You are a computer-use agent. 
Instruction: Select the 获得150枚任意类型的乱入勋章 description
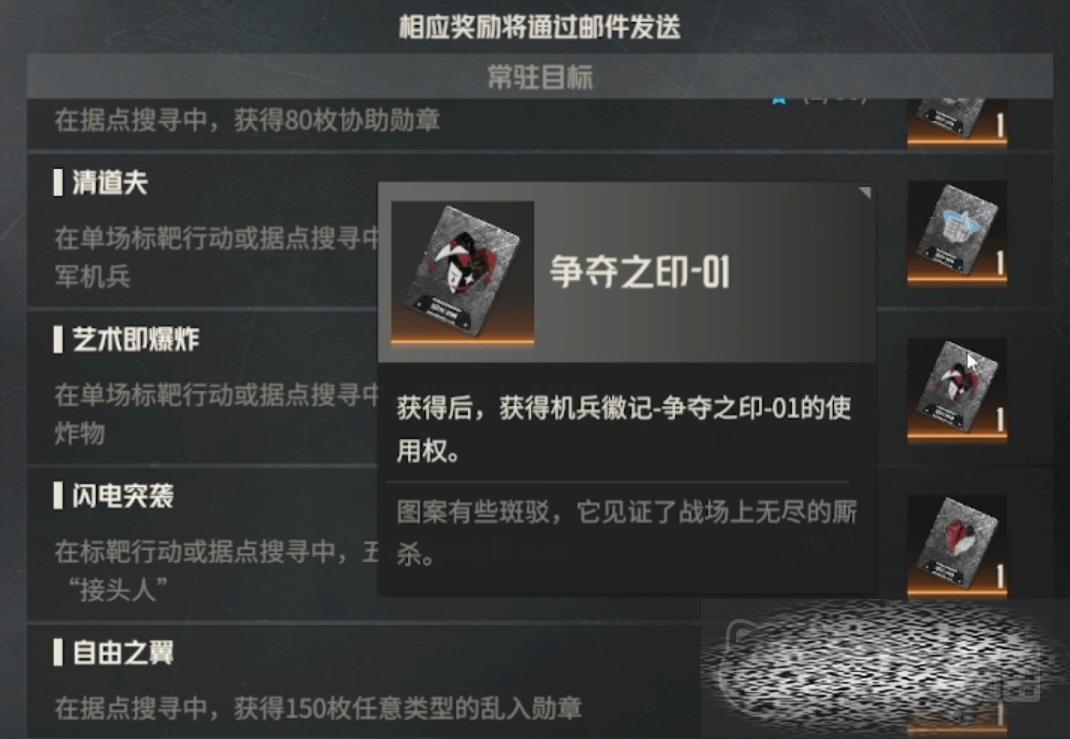pos(318,708)
